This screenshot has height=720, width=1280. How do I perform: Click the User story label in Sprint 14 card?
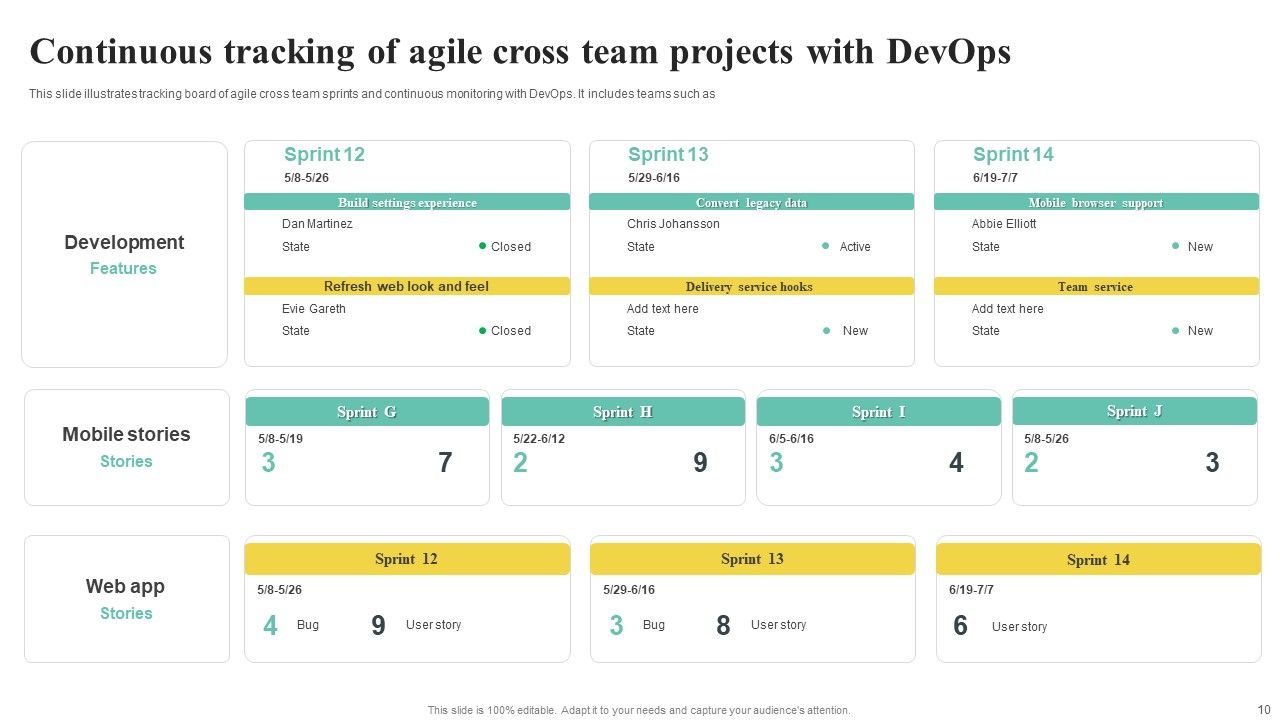(x=1019, y=627)
